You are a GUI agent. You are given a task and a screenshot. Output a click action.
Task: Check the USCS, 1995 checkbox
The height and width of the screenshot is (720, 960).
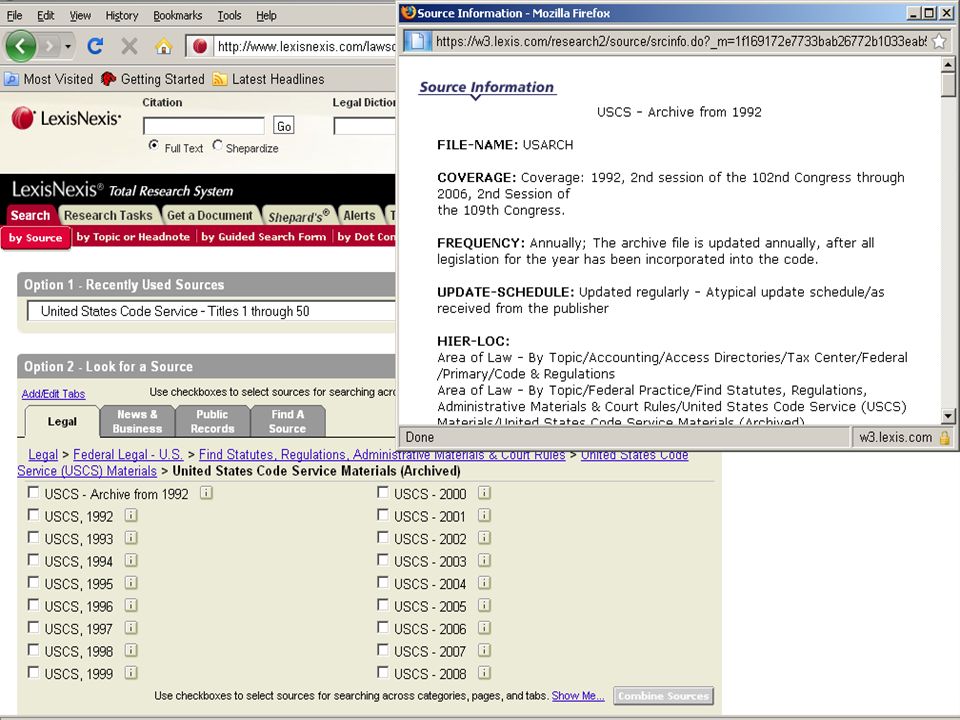(33, 582)
